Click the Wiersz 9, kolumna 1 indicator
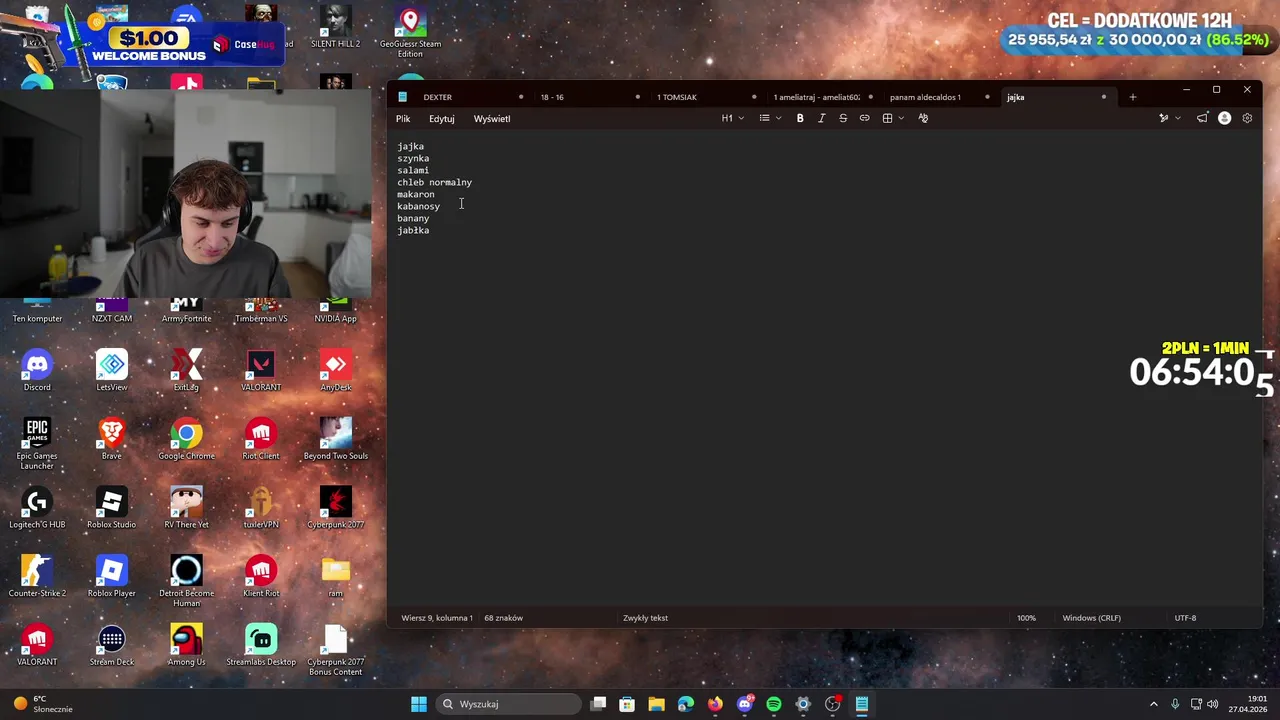The width and height of the screenshot is (1280, 720). pos(437,618)
